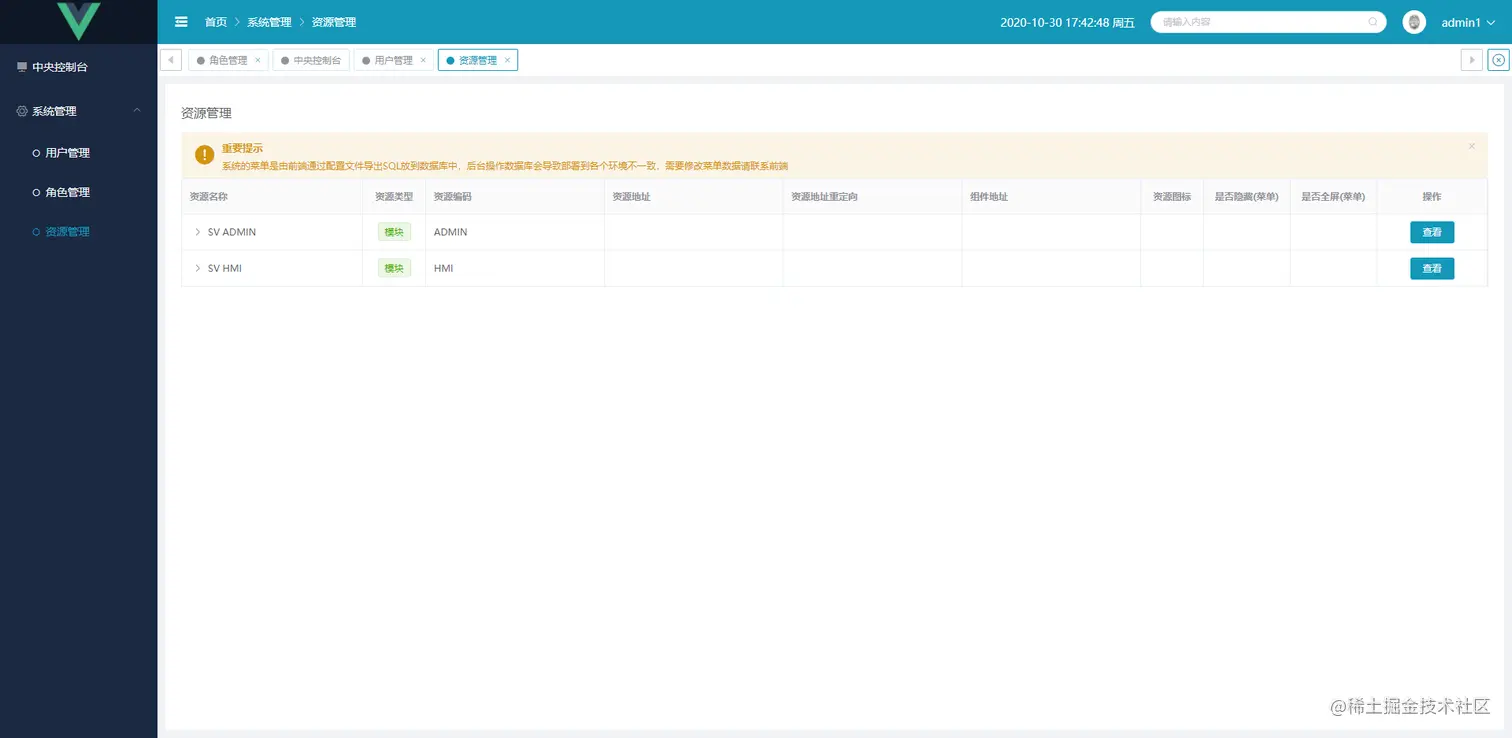Screen dimensions: 1512x738
Task: Click the search magnifier icon
Action: pyautogui.click(x=1372, y=22)
